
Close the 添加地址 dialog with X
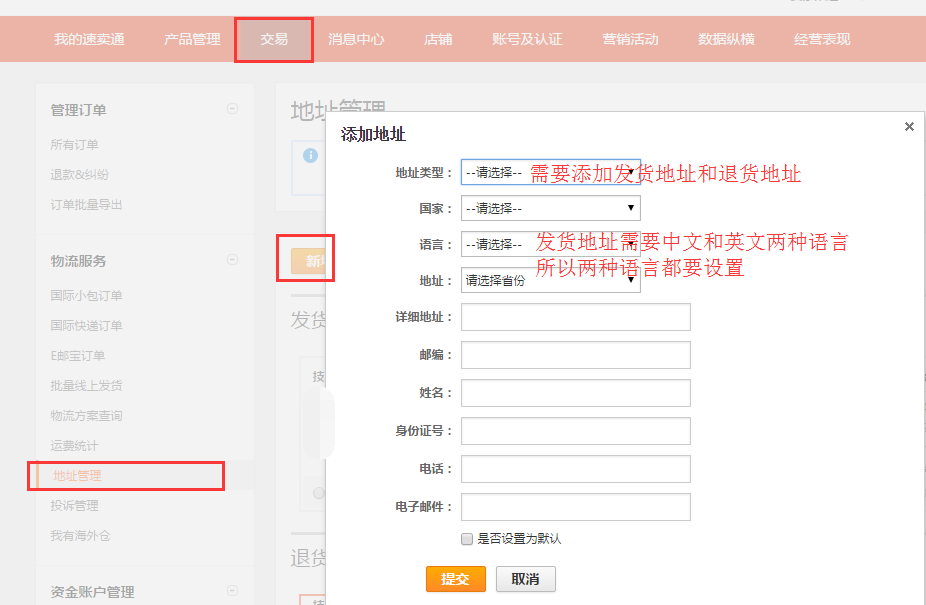(x=909, y=127)
